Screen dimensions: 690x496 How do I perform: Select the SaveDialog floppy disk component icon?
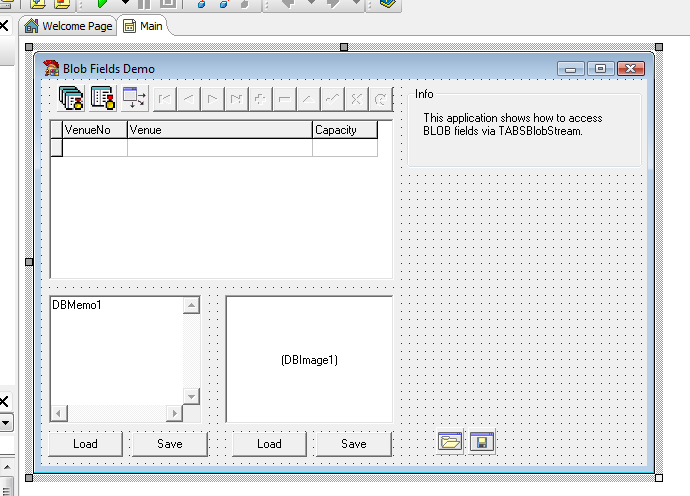482,442
